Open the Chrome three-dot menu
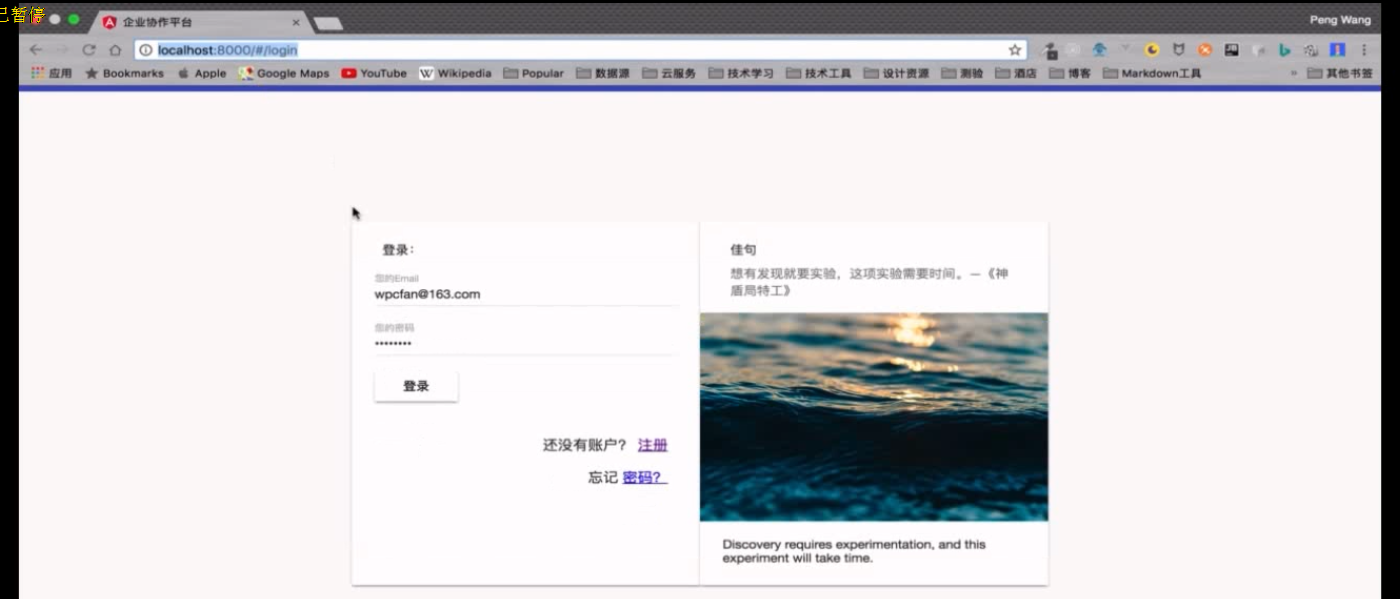Screen dimensions: 1400x599 [x=1364, y=50]
